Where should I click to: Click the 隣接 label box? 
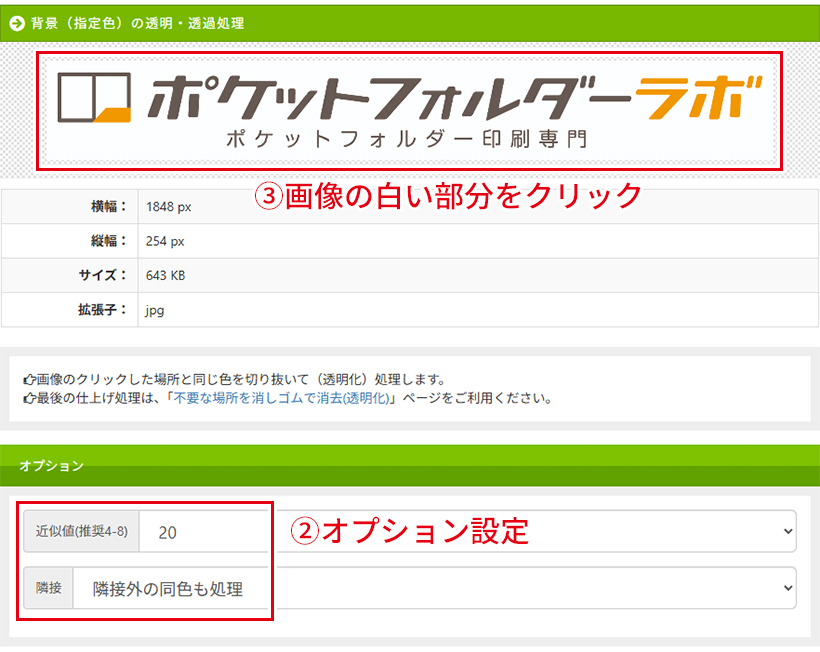point(48,588)
